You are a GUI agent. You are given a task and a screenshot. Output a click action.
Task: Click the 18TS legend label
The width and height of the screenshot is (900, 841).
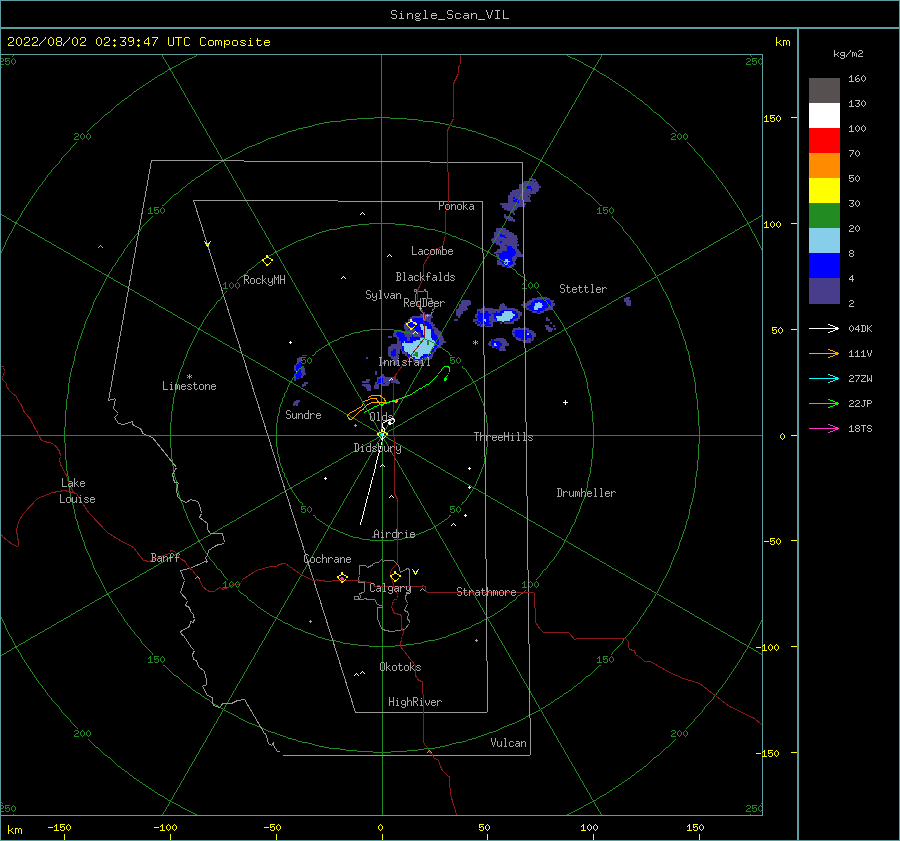click(x=860, y=428)
